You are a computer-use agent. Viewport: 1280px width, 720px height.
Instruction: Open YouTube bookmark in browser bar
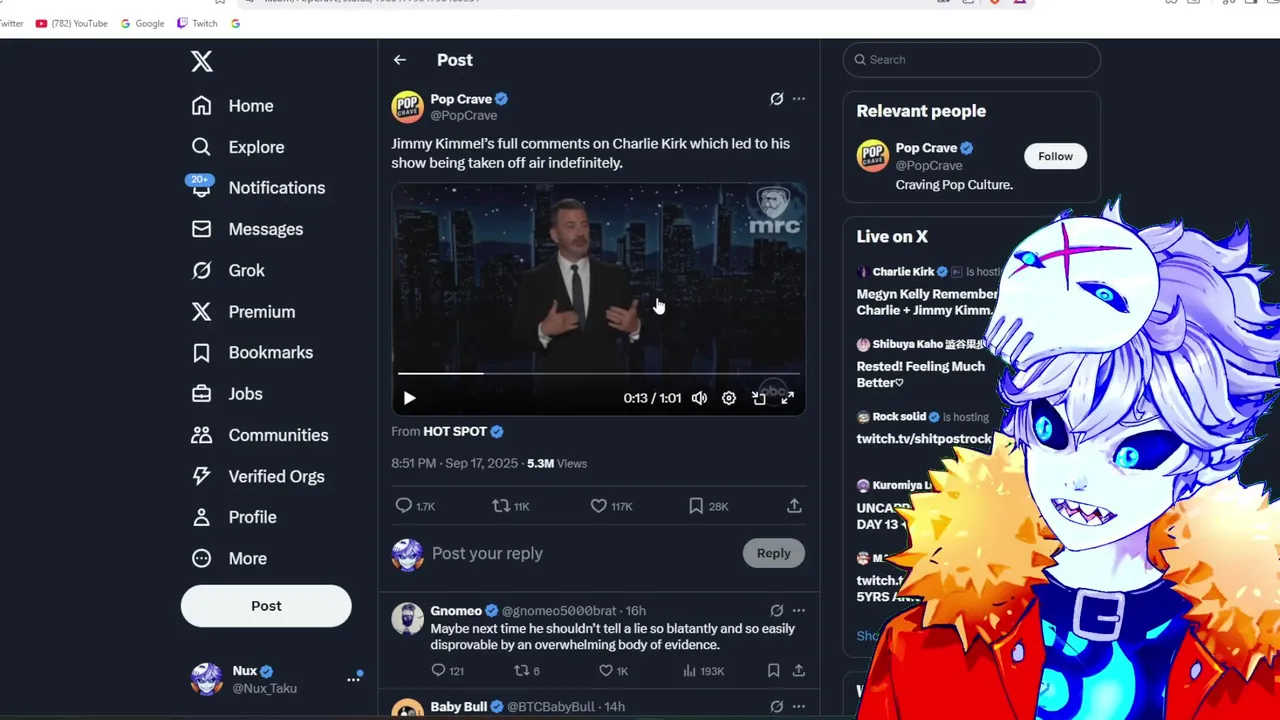click(x=71, y=23)
